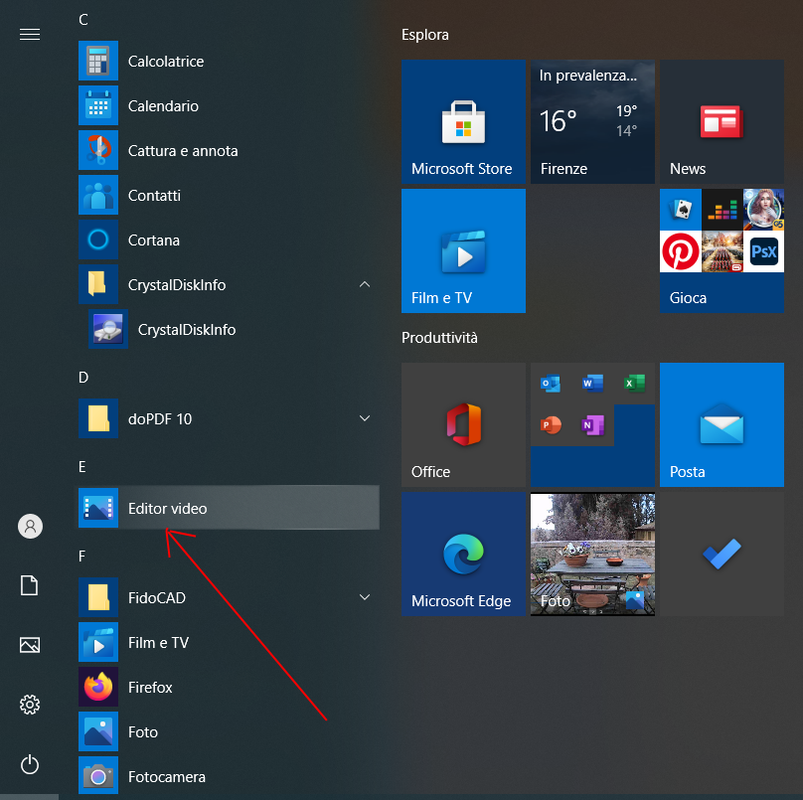Screen dimensions: 803x800
Task: Open the Calendario app icon
Action: [x=98, y=106]
